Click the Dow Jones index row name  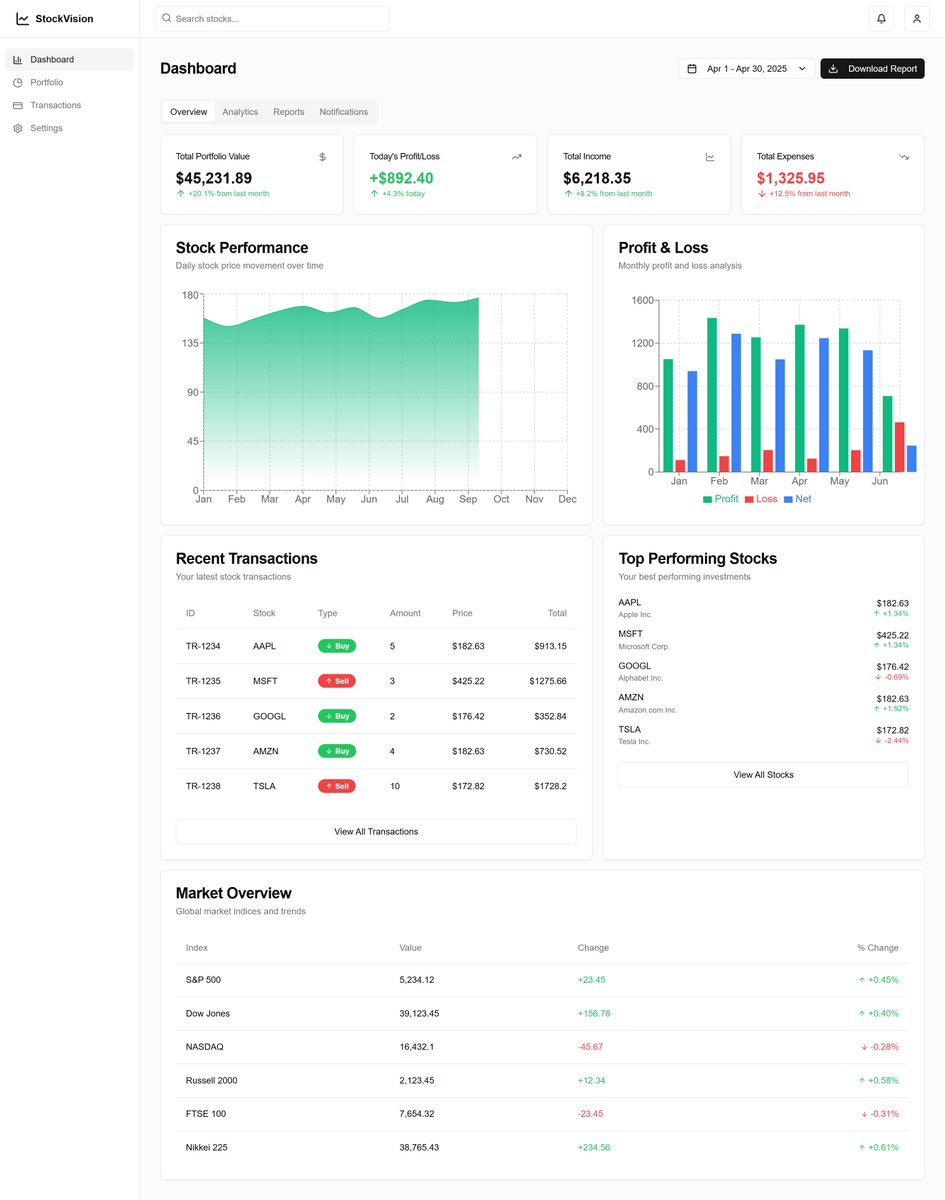coord(208,1013)
